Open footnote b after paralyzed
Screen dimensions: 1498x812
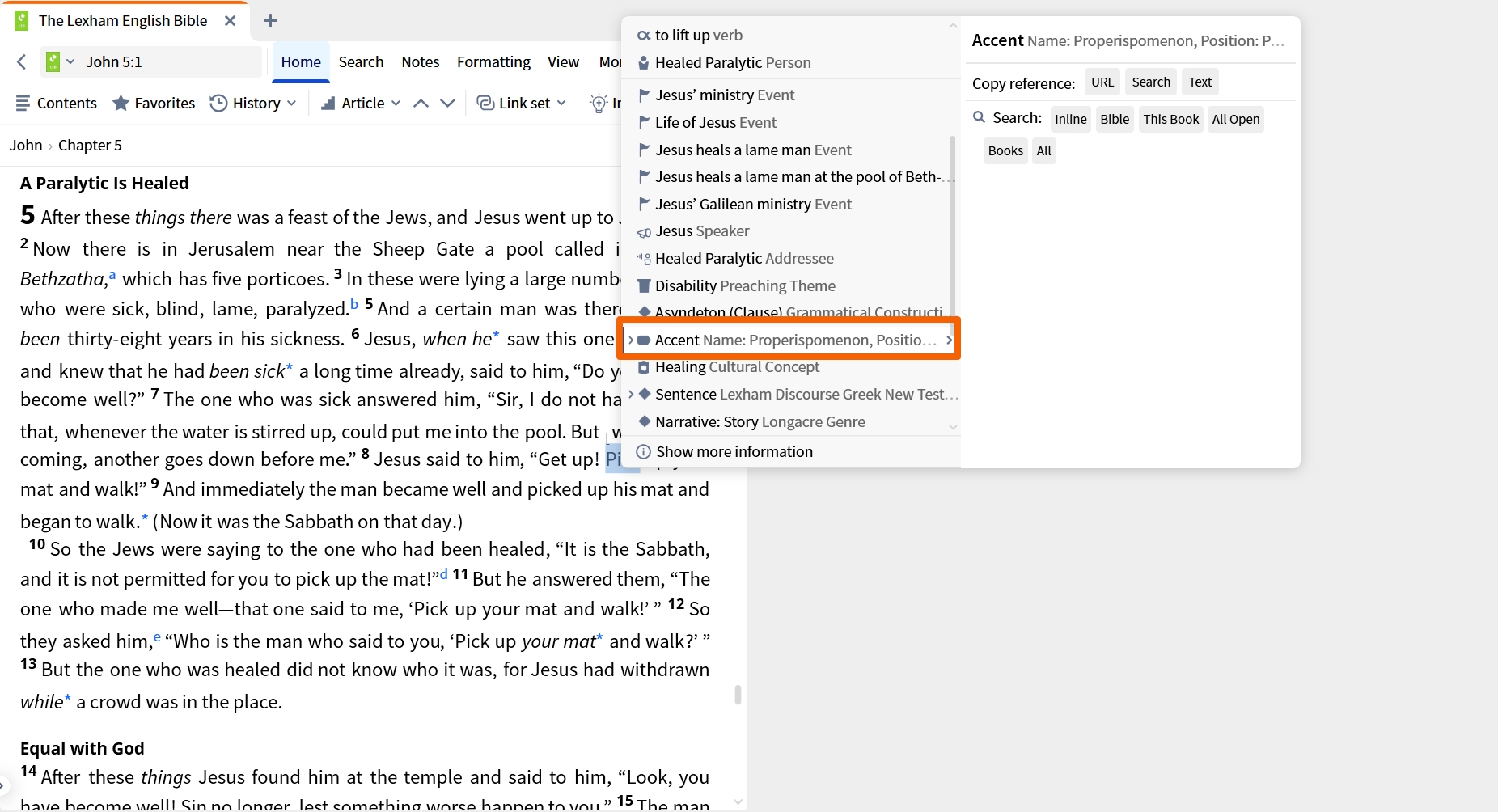click(x=354, y=305)
